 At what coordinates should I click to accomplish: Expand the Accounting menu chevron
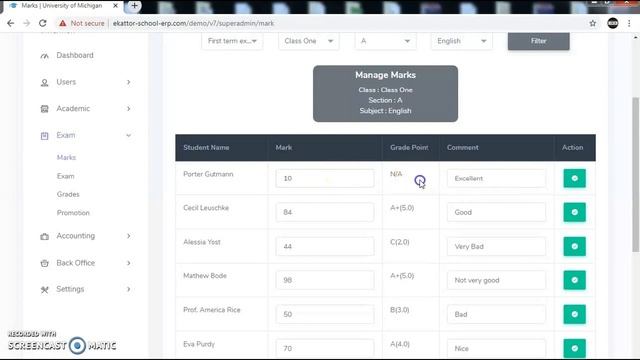point(129,236)
